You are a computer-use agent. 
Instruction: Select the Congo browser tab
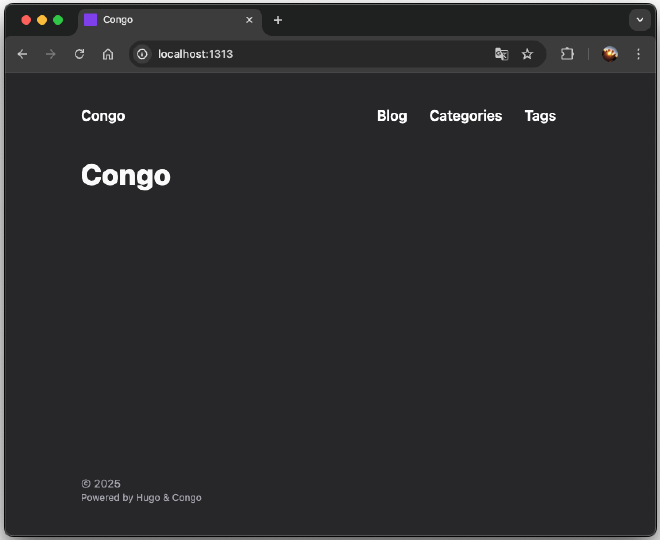(x=170, y=20)
